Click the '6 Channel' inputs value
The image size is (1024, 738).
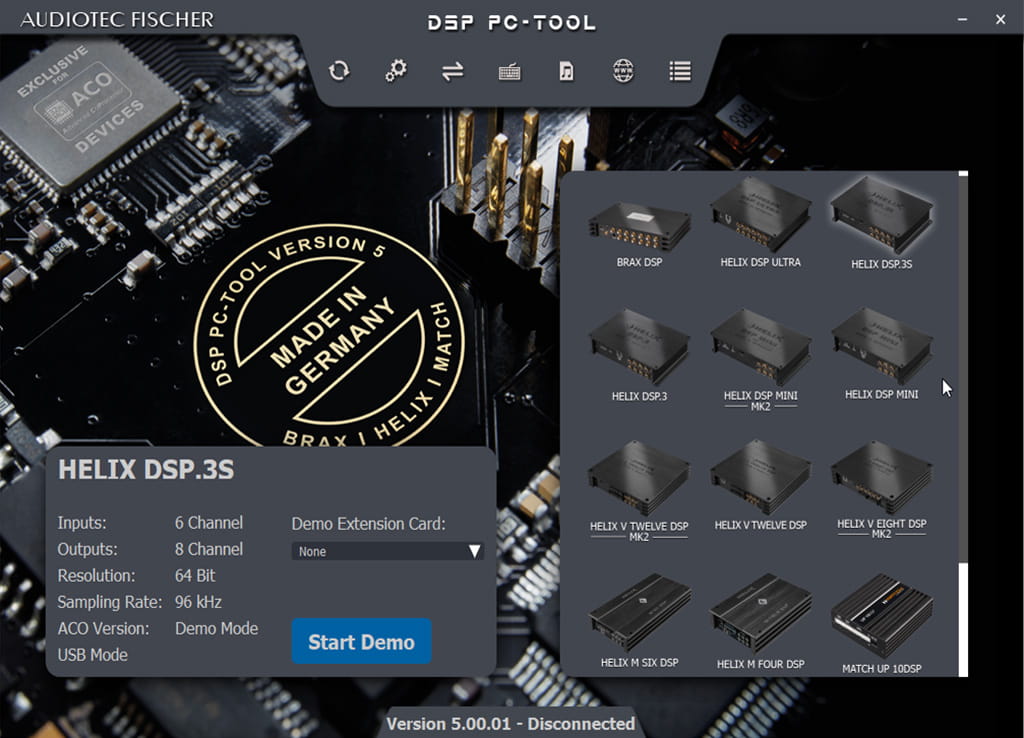(x=209, y=522)
